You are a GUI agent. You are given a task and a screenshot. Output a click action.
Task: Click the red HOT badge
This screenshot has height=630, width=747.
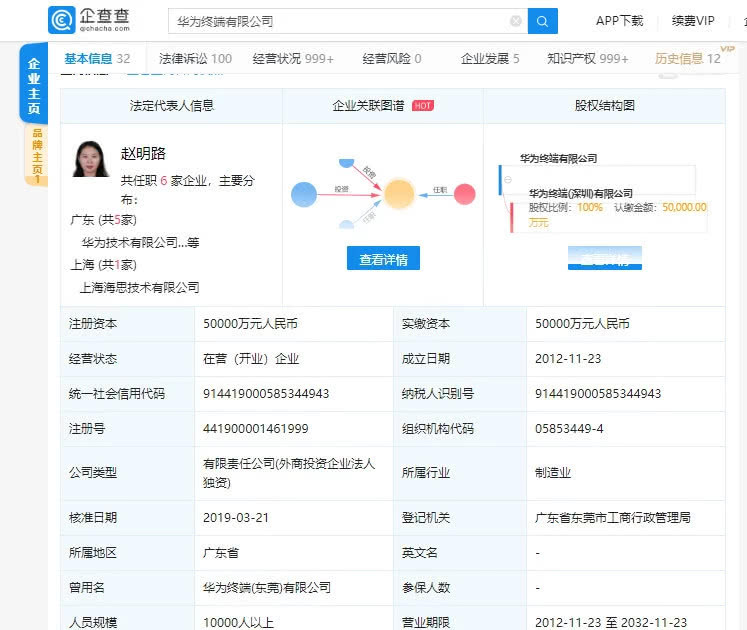pos(423,106)
